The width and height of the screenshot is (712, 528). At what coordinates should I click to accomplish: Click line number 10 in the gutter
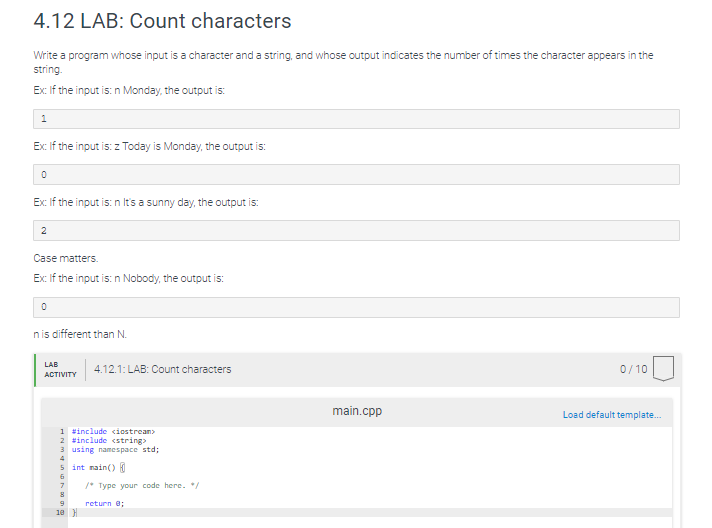[60, 513]
